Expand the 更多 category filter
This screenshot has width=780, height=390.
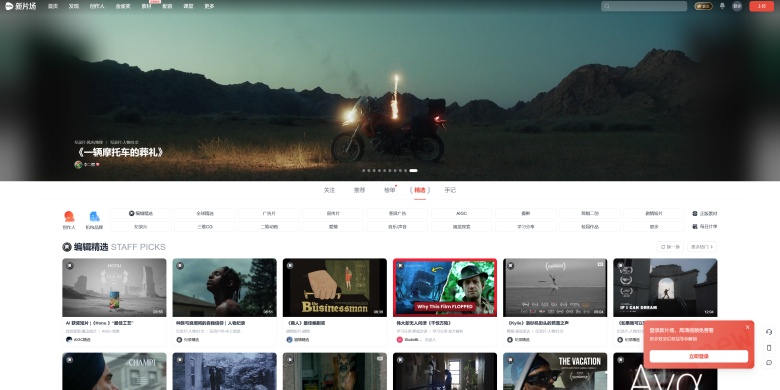pos(654,227)
